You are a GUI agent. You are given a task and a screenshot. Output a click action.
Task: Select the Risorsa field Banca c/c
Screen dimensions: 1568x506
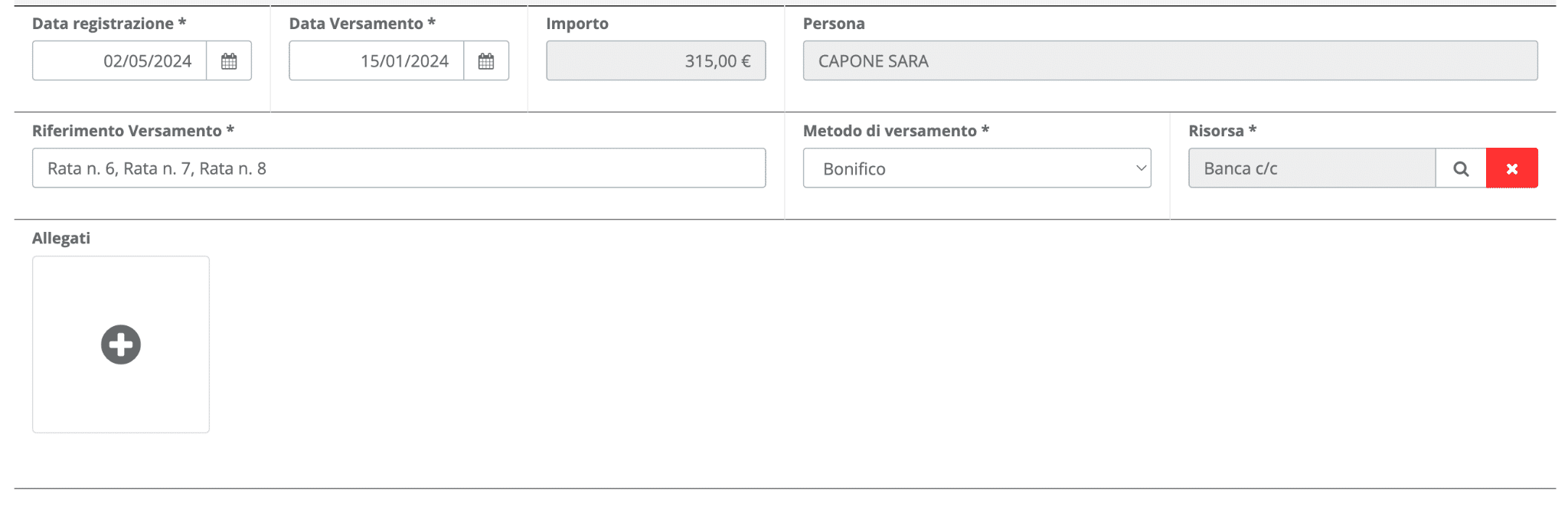1312,168
